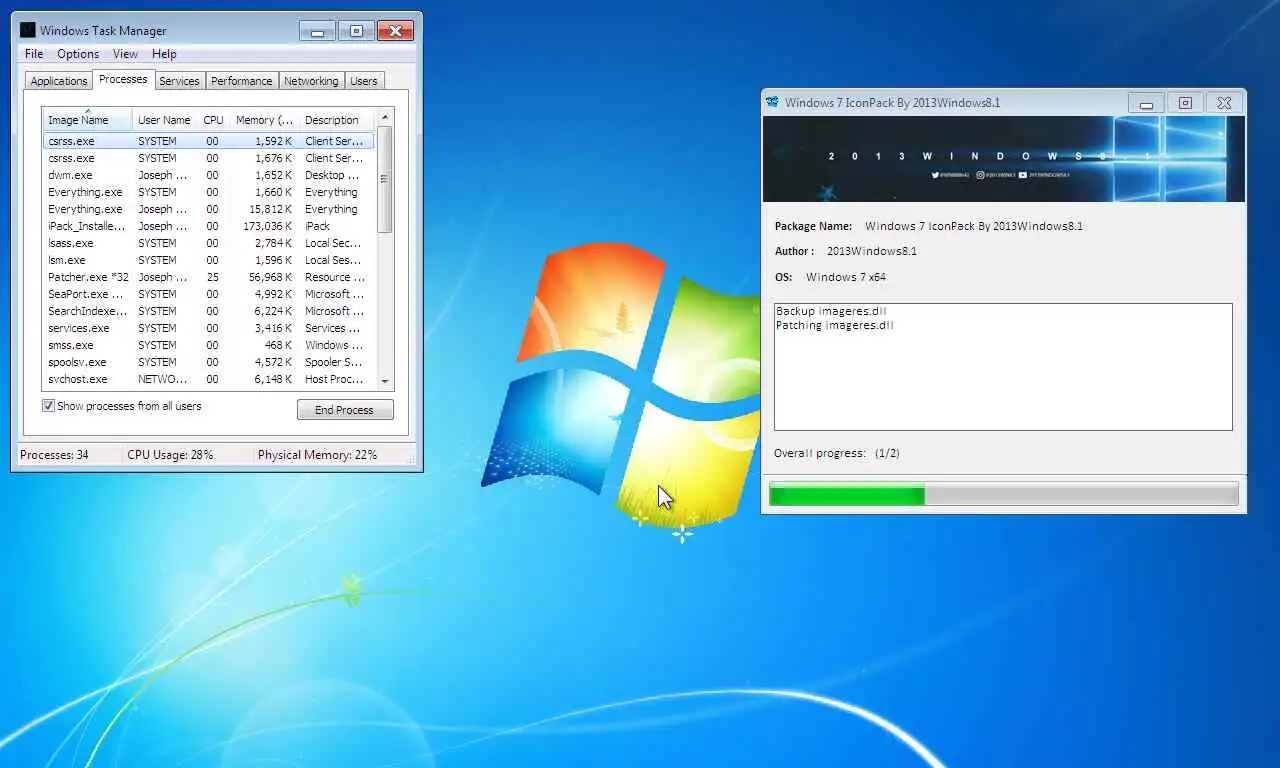This screenshot has width=1280, height=768.
Task: Untick Show processes from all users
Action: pyautogui.click(x=48, y=406)
